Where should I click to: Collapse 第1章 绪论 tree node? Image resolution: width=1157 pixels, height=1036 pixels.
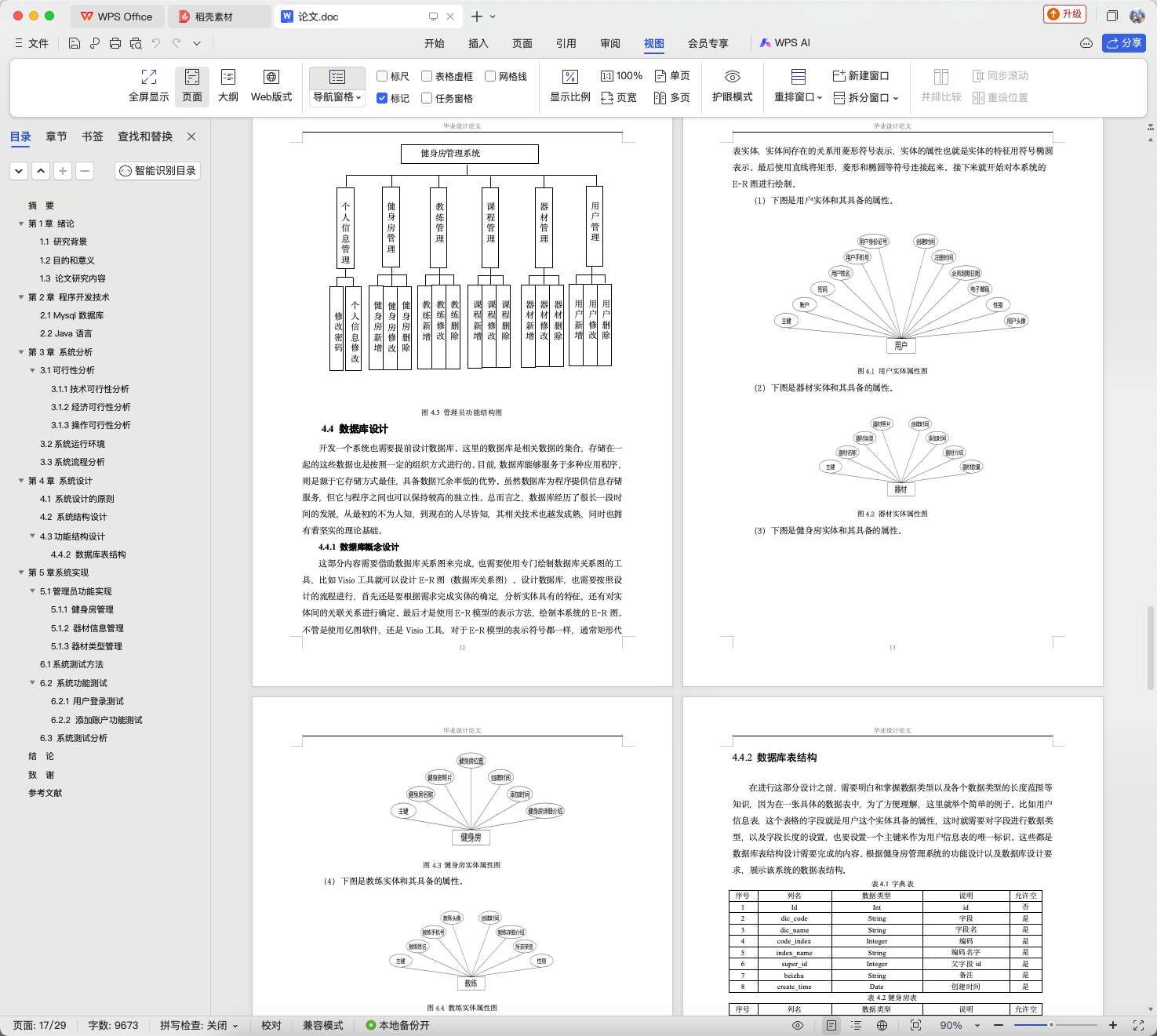pos(21,224)
